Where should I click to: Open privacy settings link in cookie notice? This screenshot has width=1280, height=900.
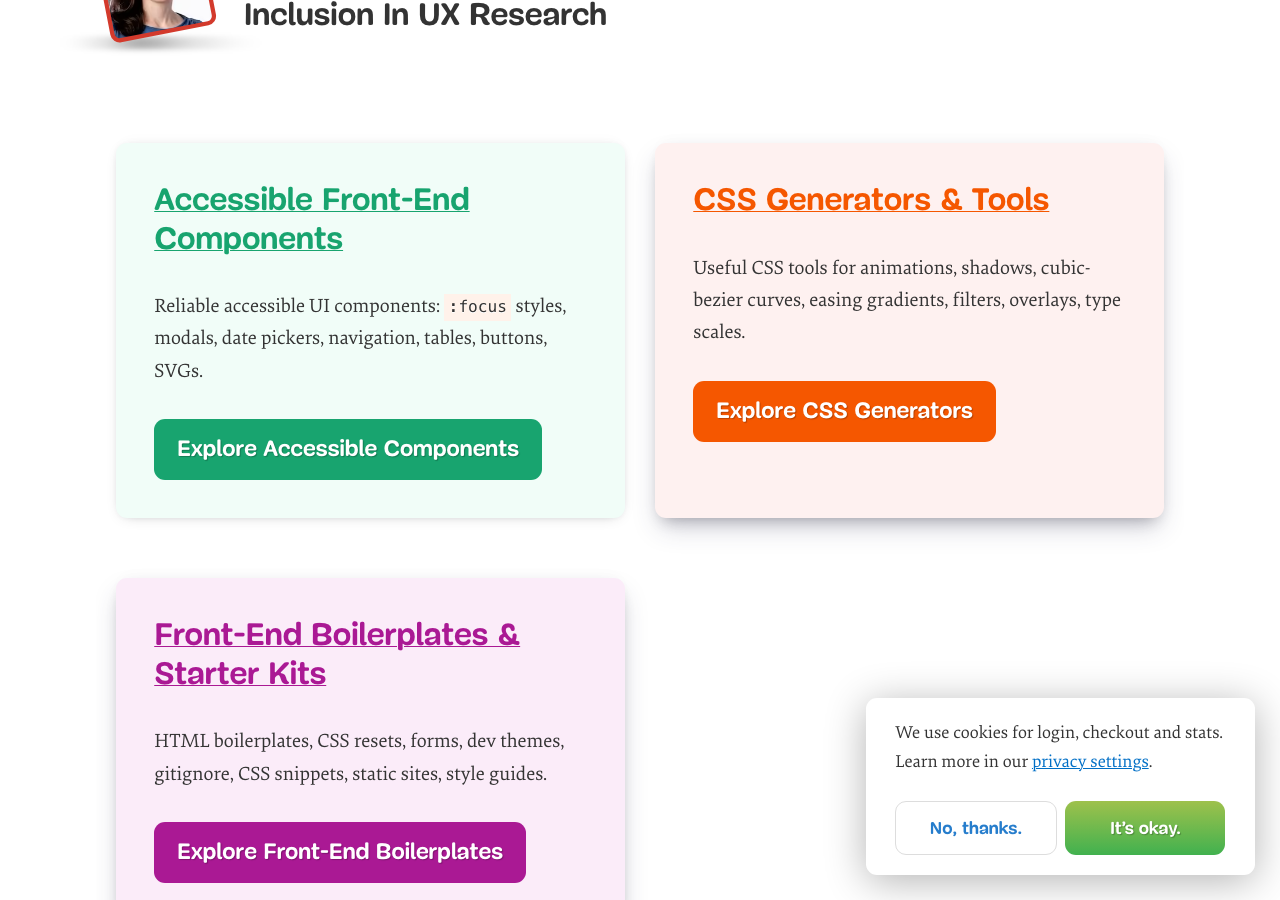pyautogui.click(x=1090, y=761)
